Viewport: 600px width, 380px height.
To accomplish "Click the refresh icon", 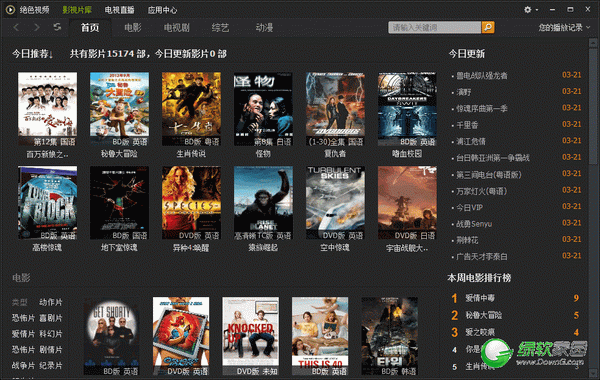I will [57, 27].
